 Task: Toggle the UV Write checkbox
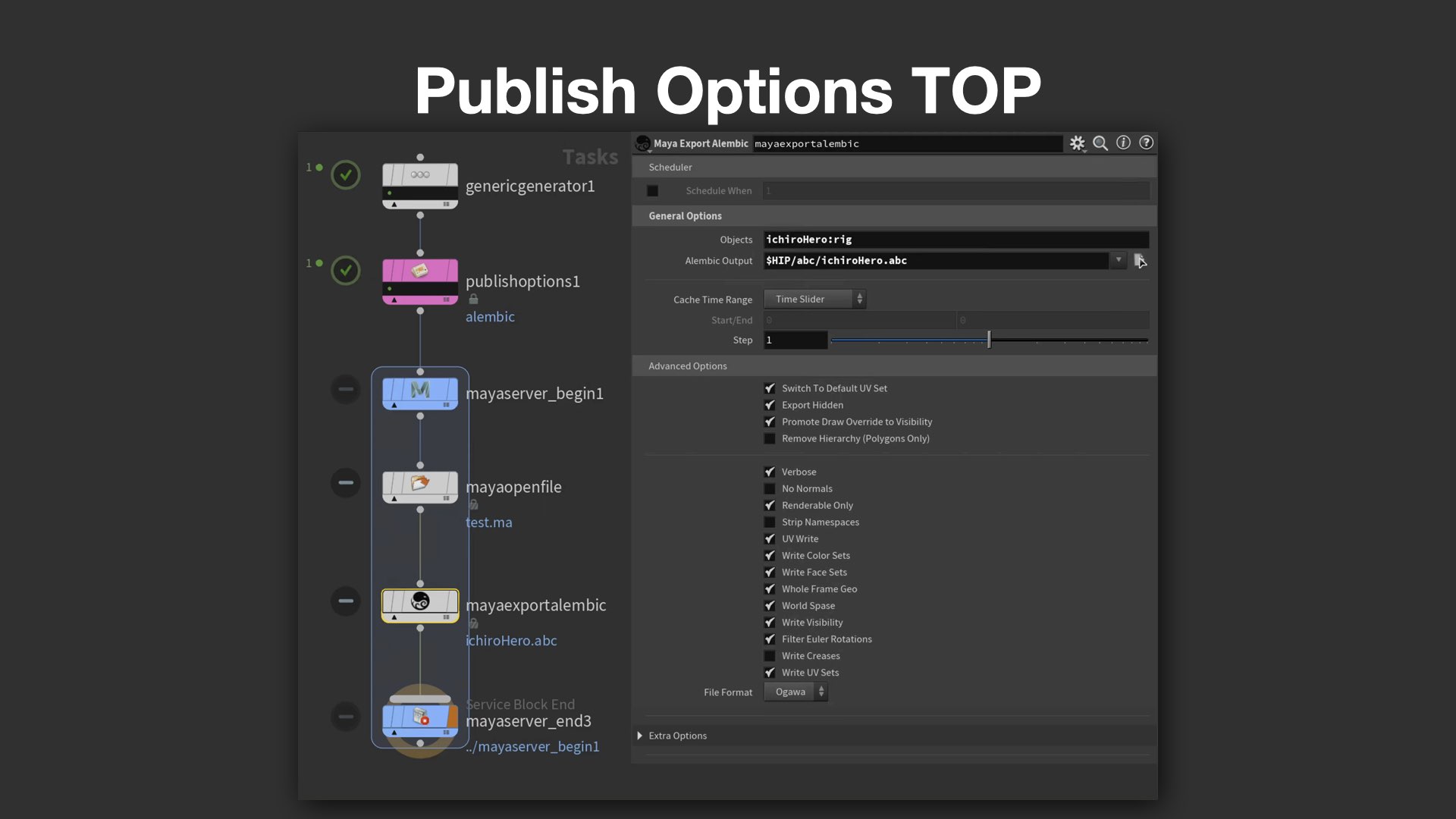point(770,538)
